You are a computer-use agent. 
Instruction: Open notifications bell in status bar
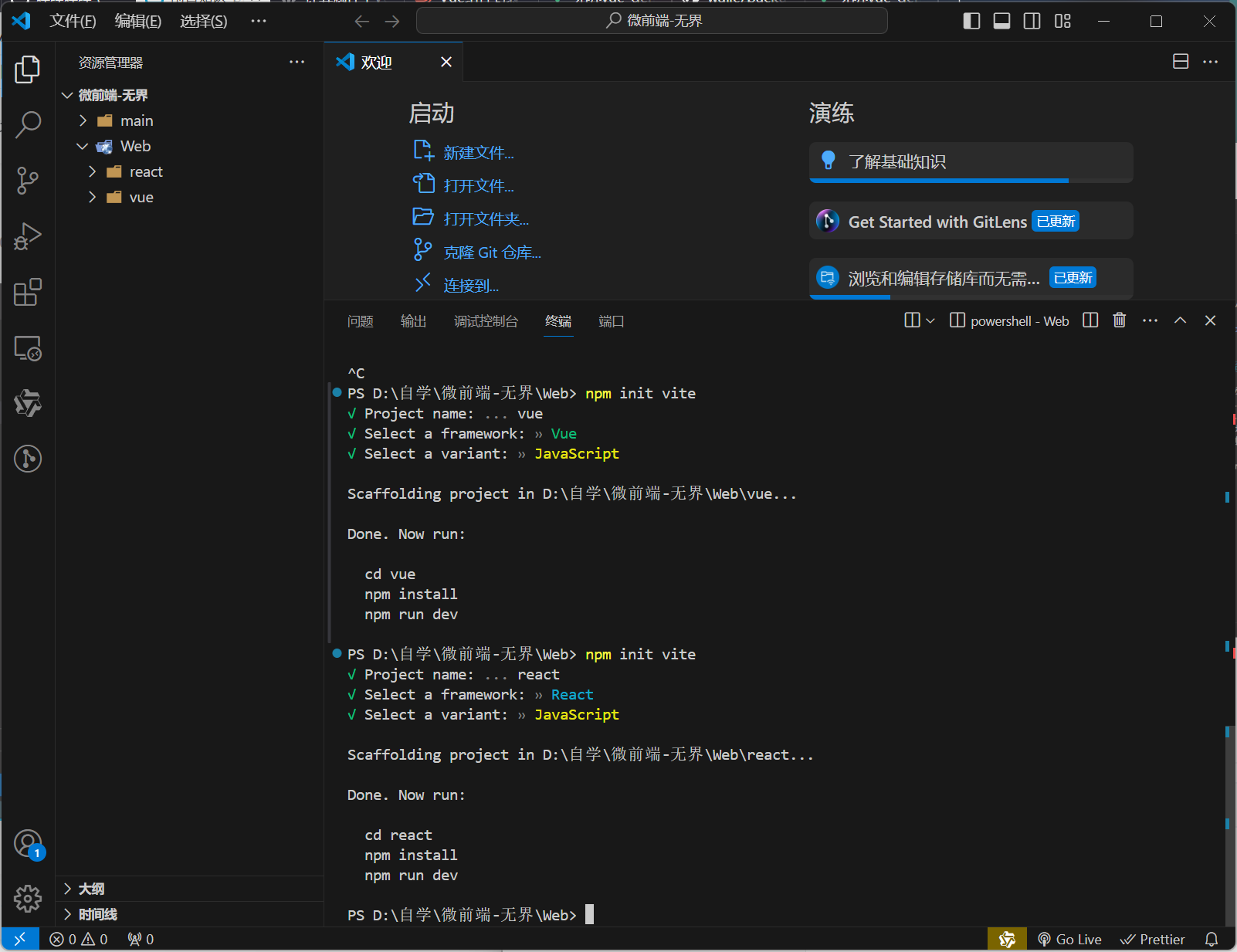pos(1212,939)
